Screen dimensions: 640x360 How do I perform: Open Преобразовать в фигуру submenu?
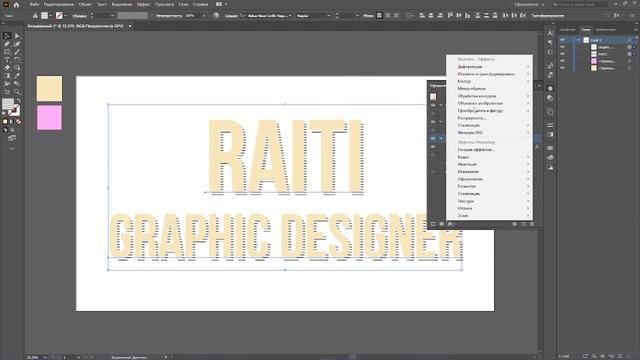pos(489,111)
